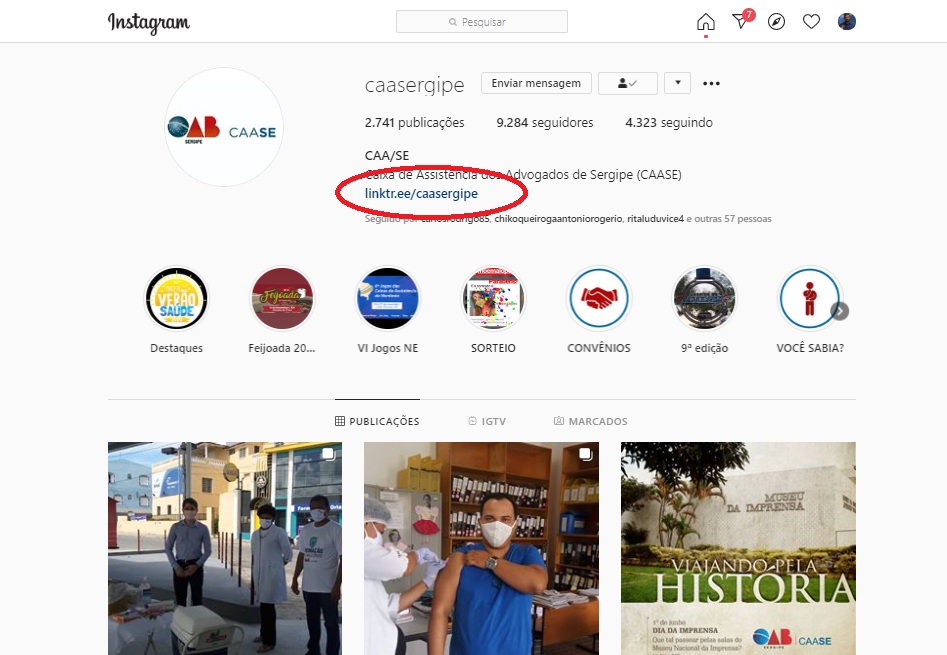
Task: View the 9.284 seguidores list
Action: [x=545, y=123]
